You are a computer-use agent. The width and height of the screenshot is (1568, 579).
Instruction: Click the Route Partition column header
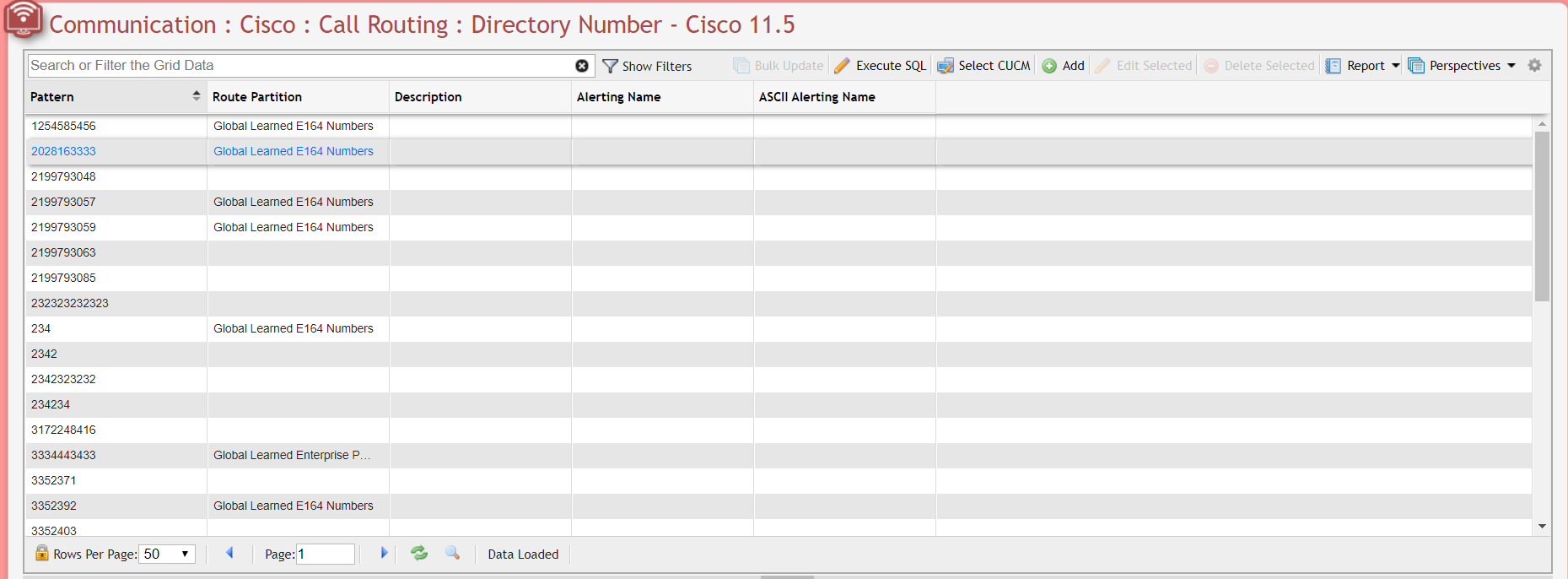point(257,97)
